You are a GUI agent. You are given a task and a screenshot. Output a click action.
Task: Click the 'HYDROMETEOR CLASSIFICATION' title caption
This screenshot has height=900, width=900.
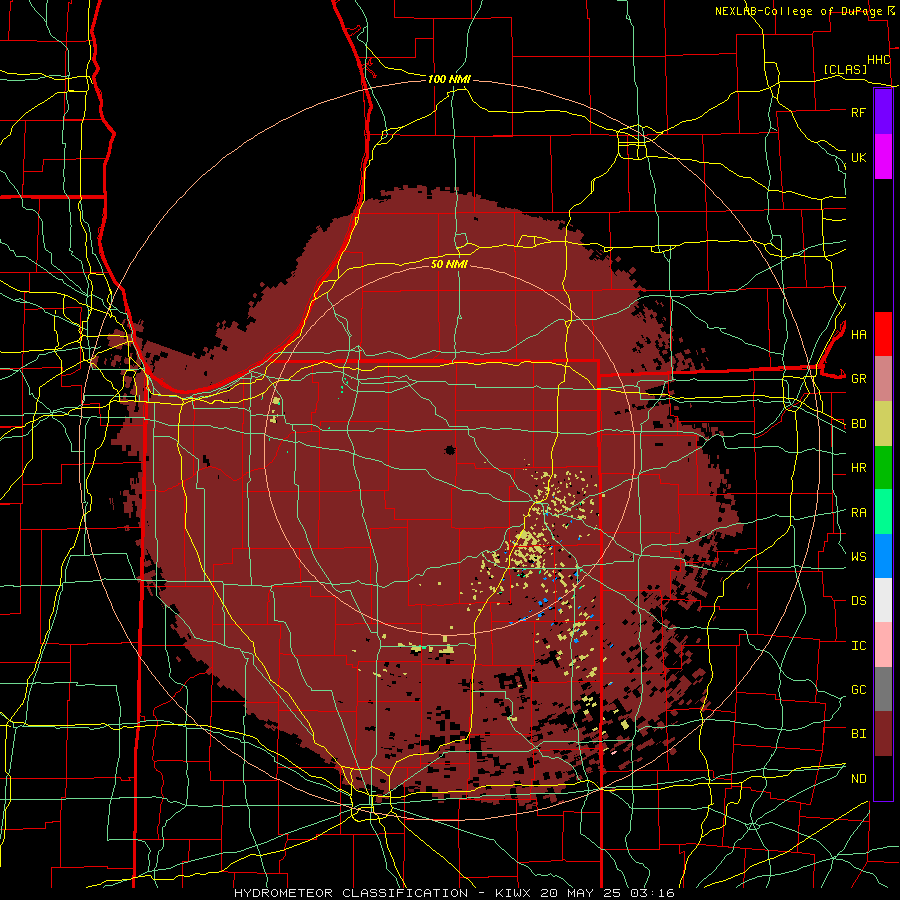pos(351,893)
